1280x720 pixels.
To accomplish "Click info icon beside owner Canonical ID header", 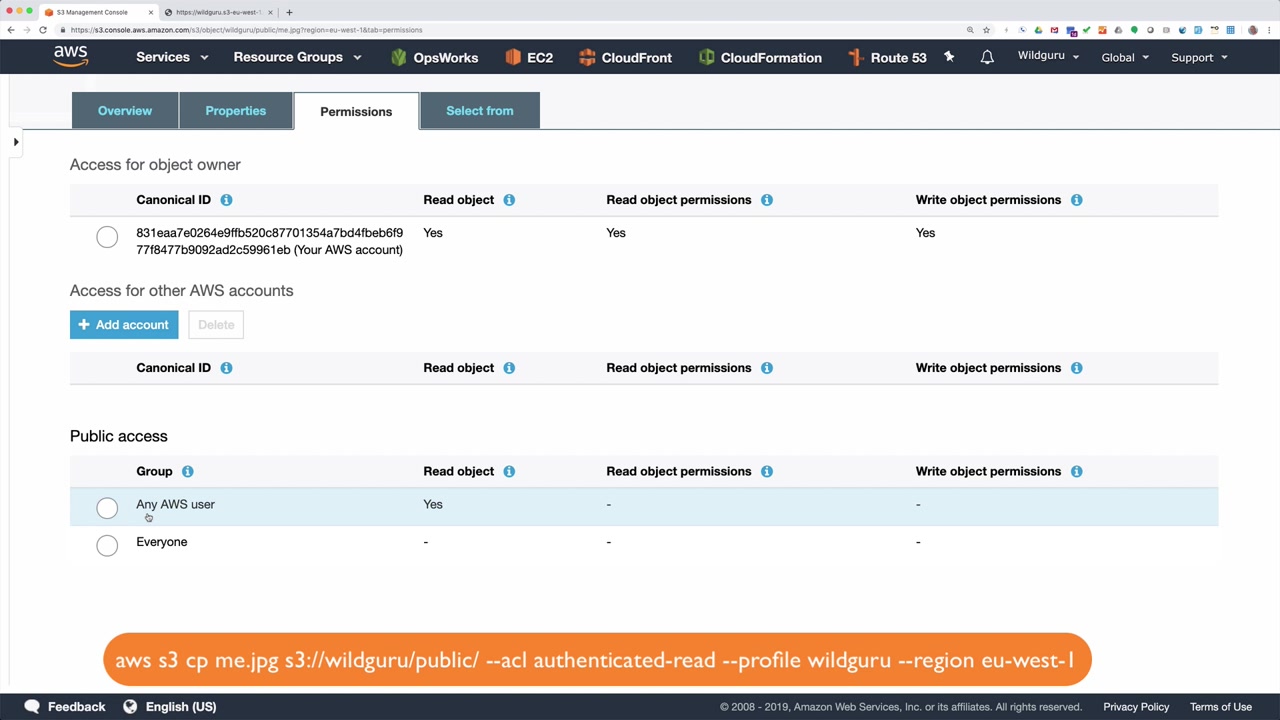I will 226,200.
